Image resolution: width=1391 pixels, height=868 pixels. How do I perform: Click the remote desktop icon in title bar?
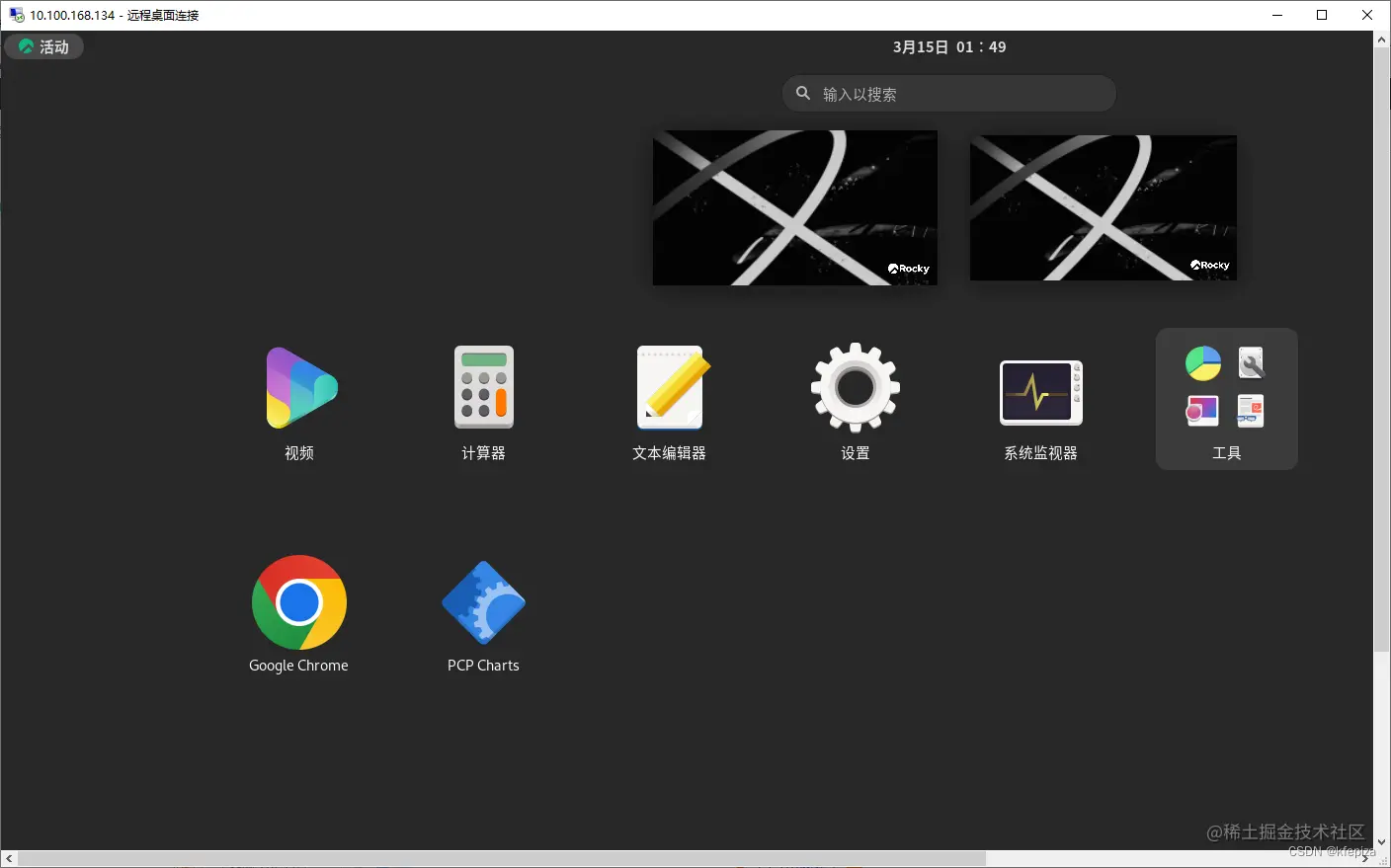point(17,15)
